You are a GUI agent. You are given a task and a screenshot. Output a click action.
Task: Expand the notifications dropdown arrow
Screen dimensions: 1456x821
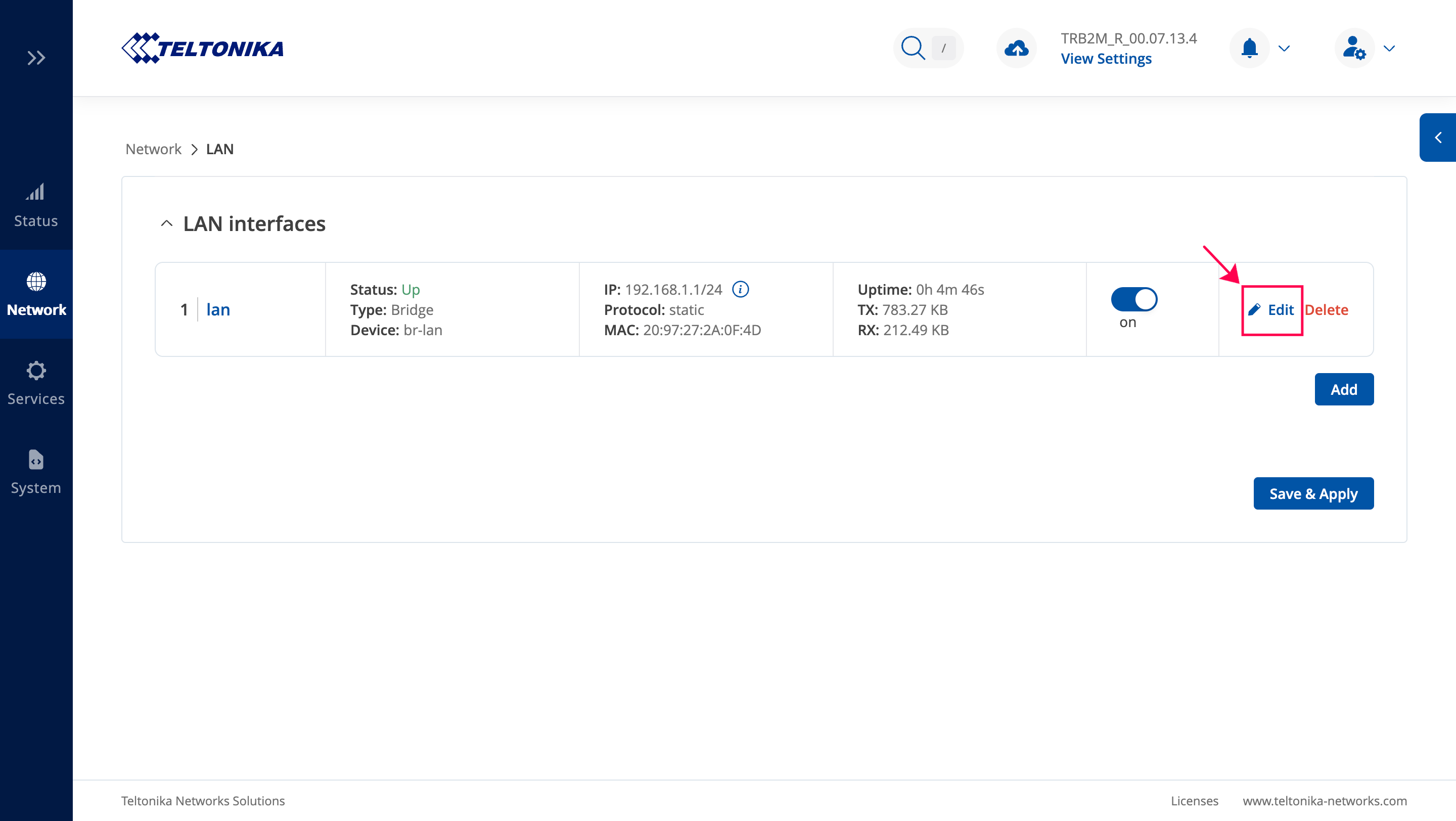click(1284, 48)
